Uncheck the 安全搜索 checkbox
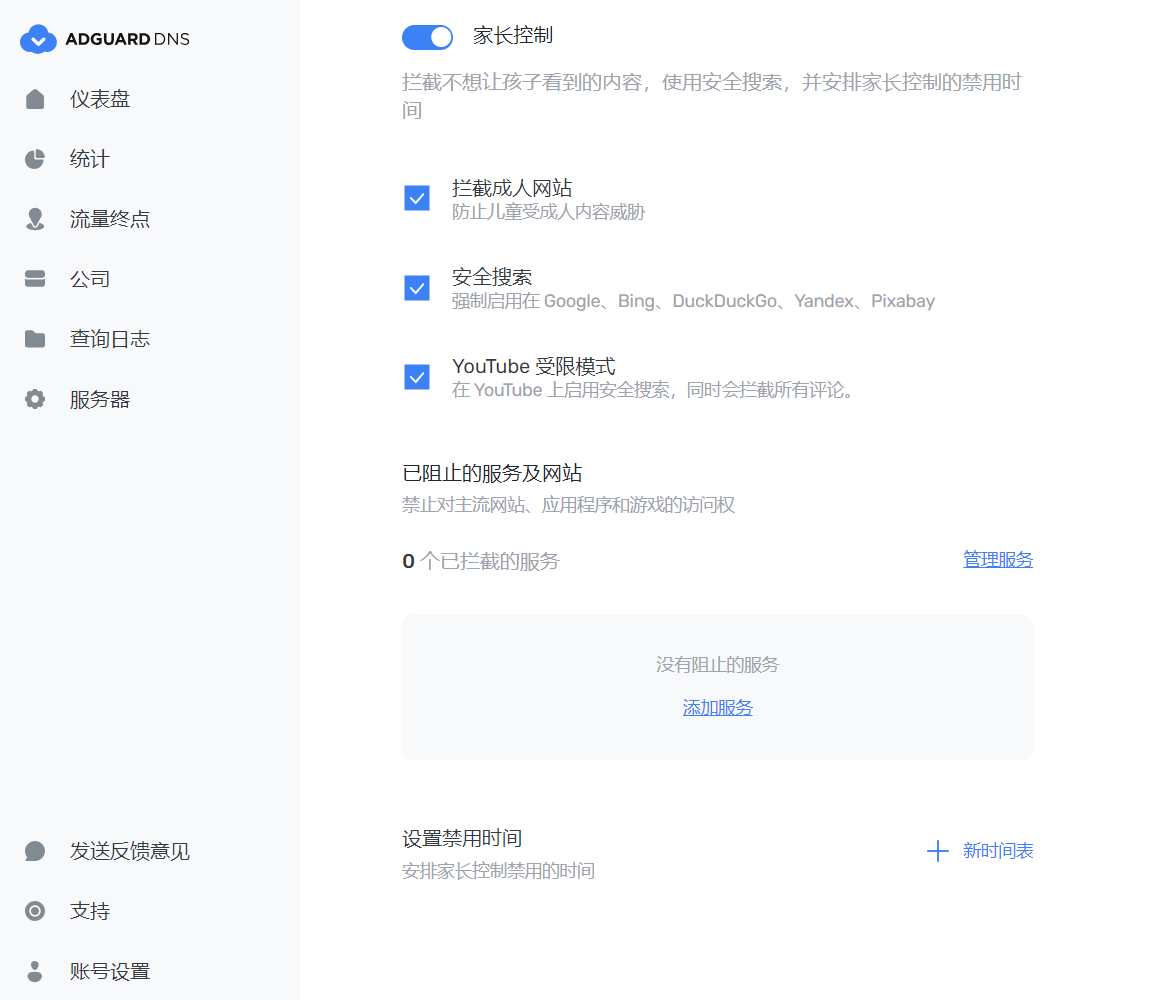Image resolution: width=1166 pixels, height=1000 pixels. pyautogui.click(x=417, y=288)
